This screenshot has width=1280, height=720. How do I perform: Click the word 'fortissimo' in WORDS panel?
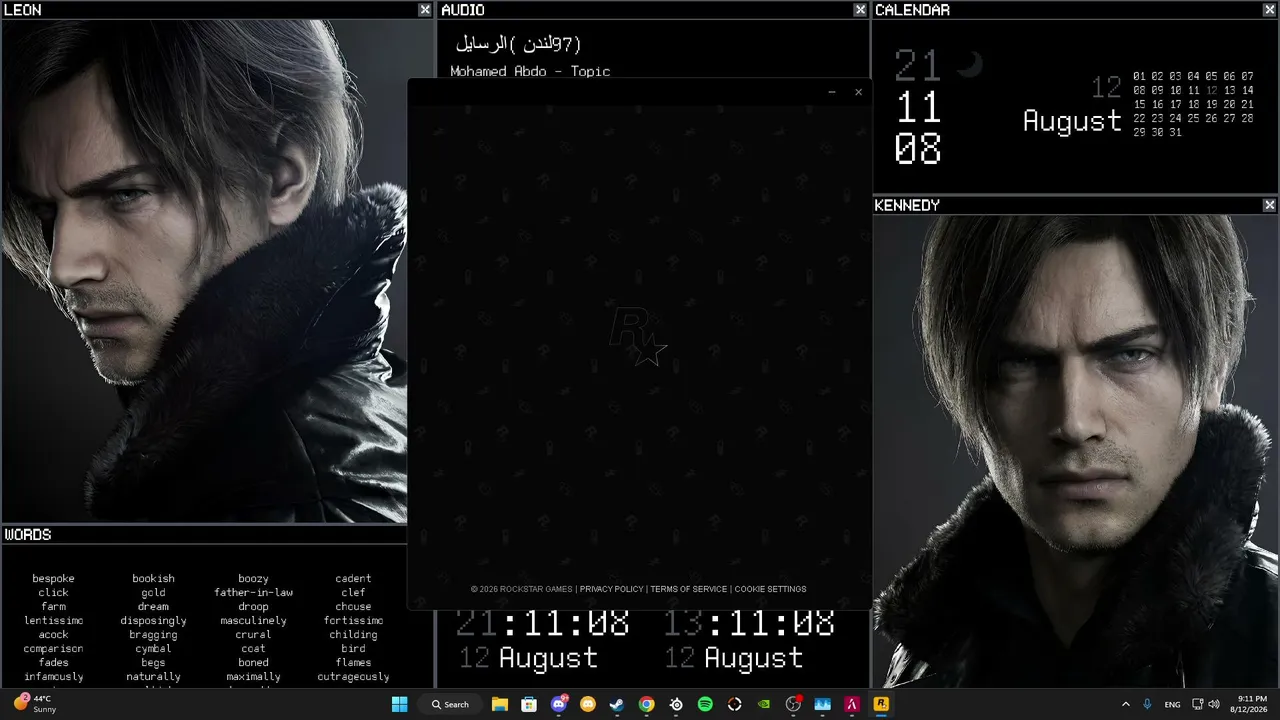coord(353,621)
